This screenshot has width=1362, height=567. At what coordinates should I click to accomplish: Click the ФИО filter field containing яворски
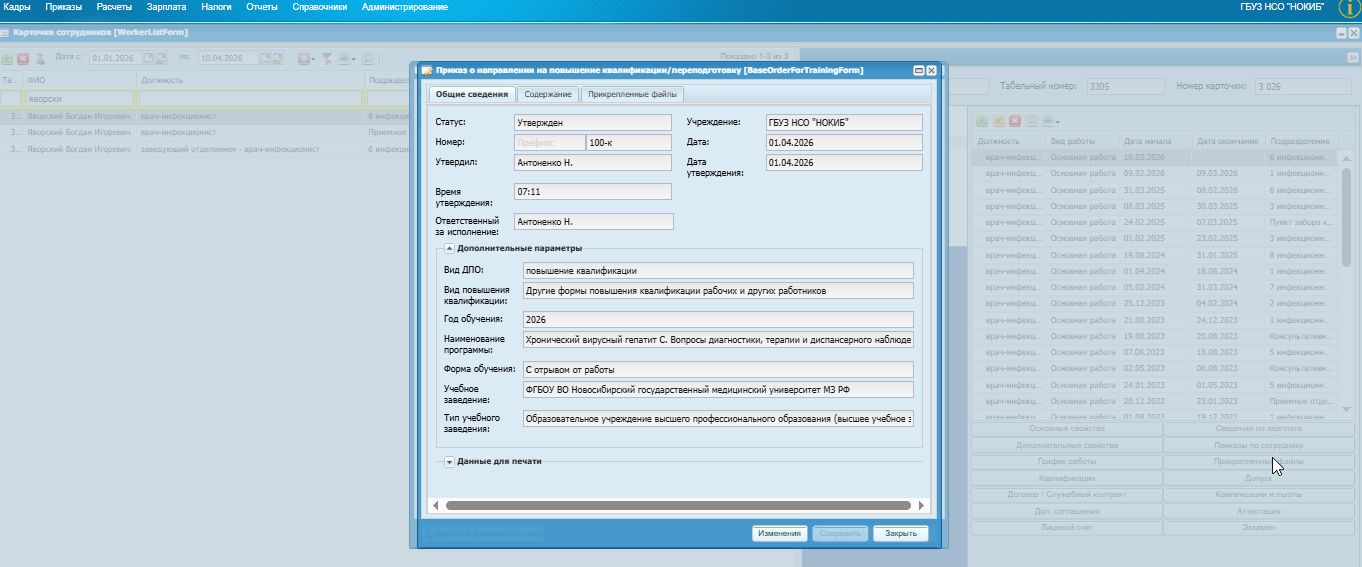[79, 99]
